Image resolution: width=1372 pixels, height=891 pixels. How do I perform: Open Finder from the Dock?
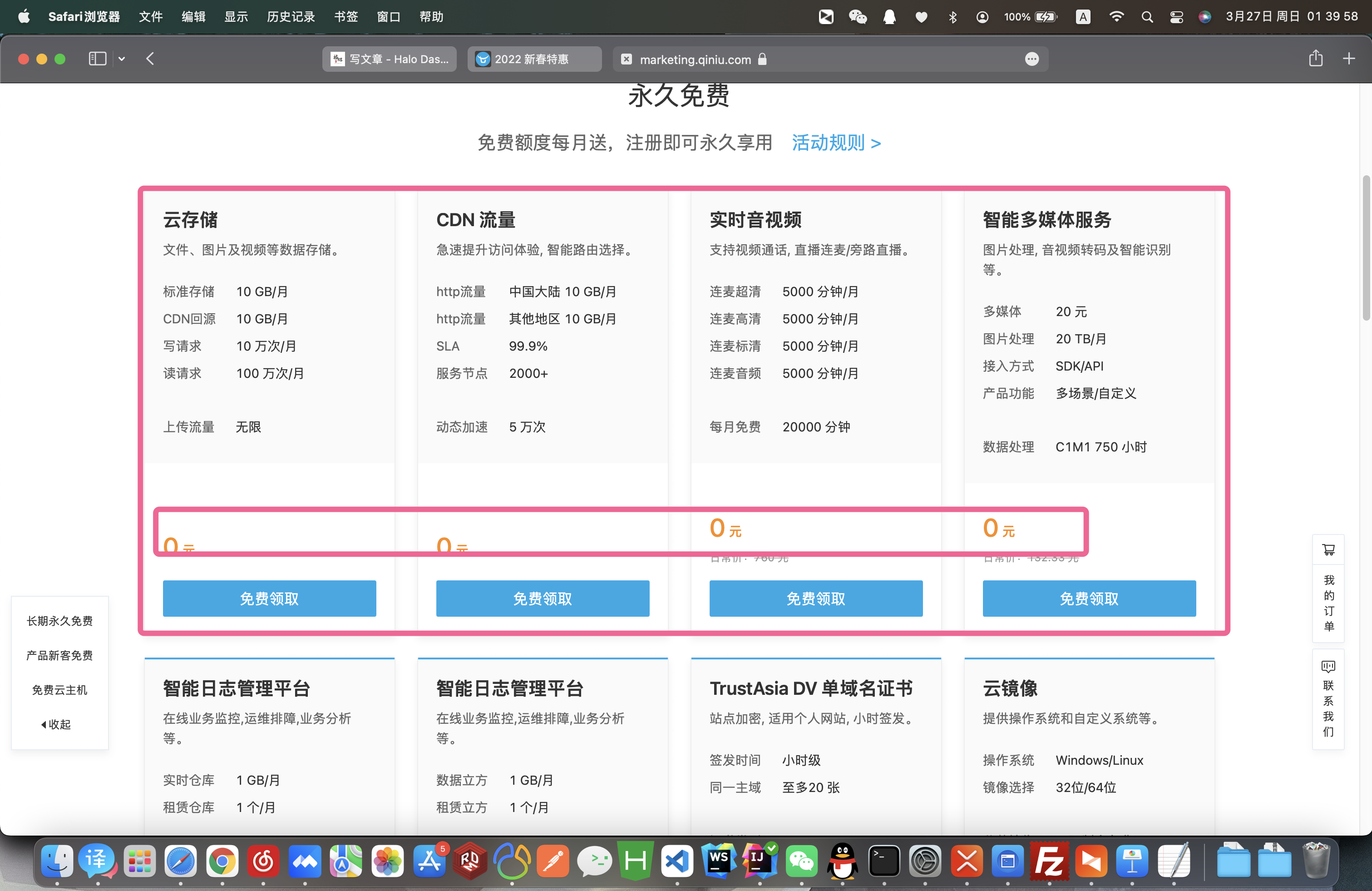coord(56,861)
